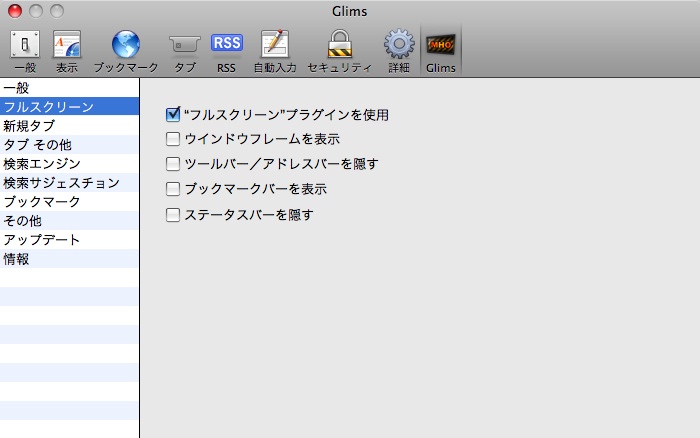Viewport: 700px width, 438px height.
Task: Uncheck "フルスクリーン"プラグインを使用 checkbox
Action: (173, 114)
